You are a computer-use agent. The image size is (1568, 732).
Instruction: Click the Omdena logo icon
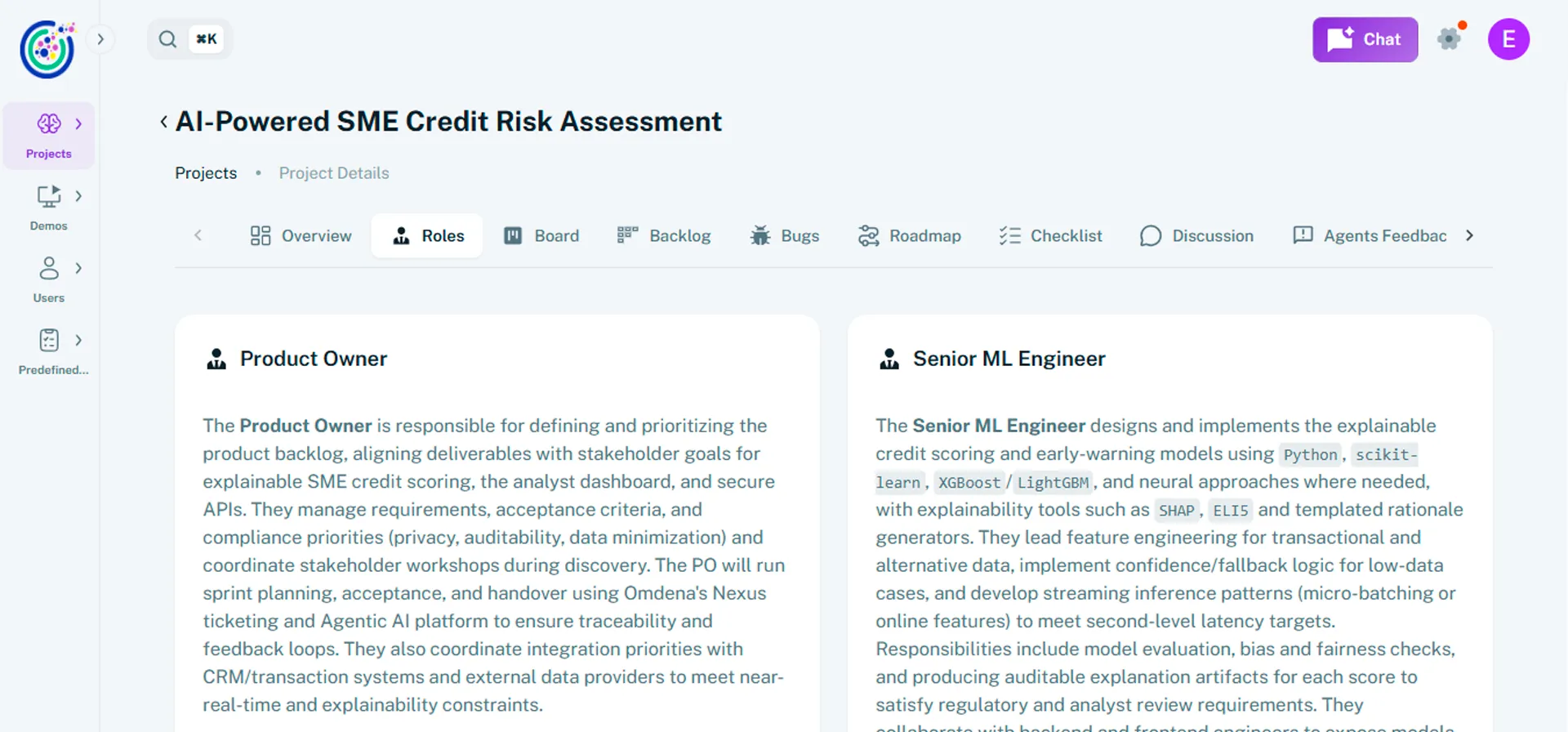tap(47, 49)
